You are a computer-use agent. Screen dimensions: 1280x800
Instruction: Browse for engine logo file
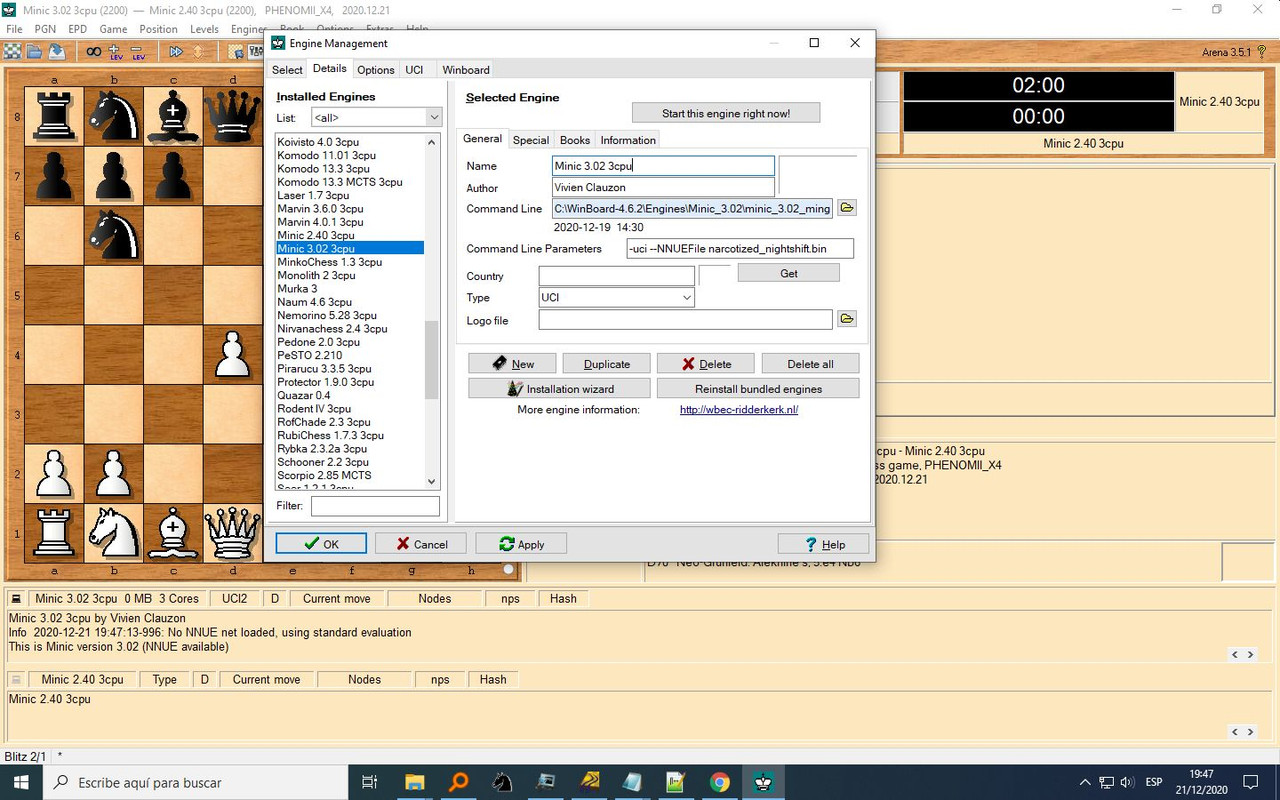point(847,319)
